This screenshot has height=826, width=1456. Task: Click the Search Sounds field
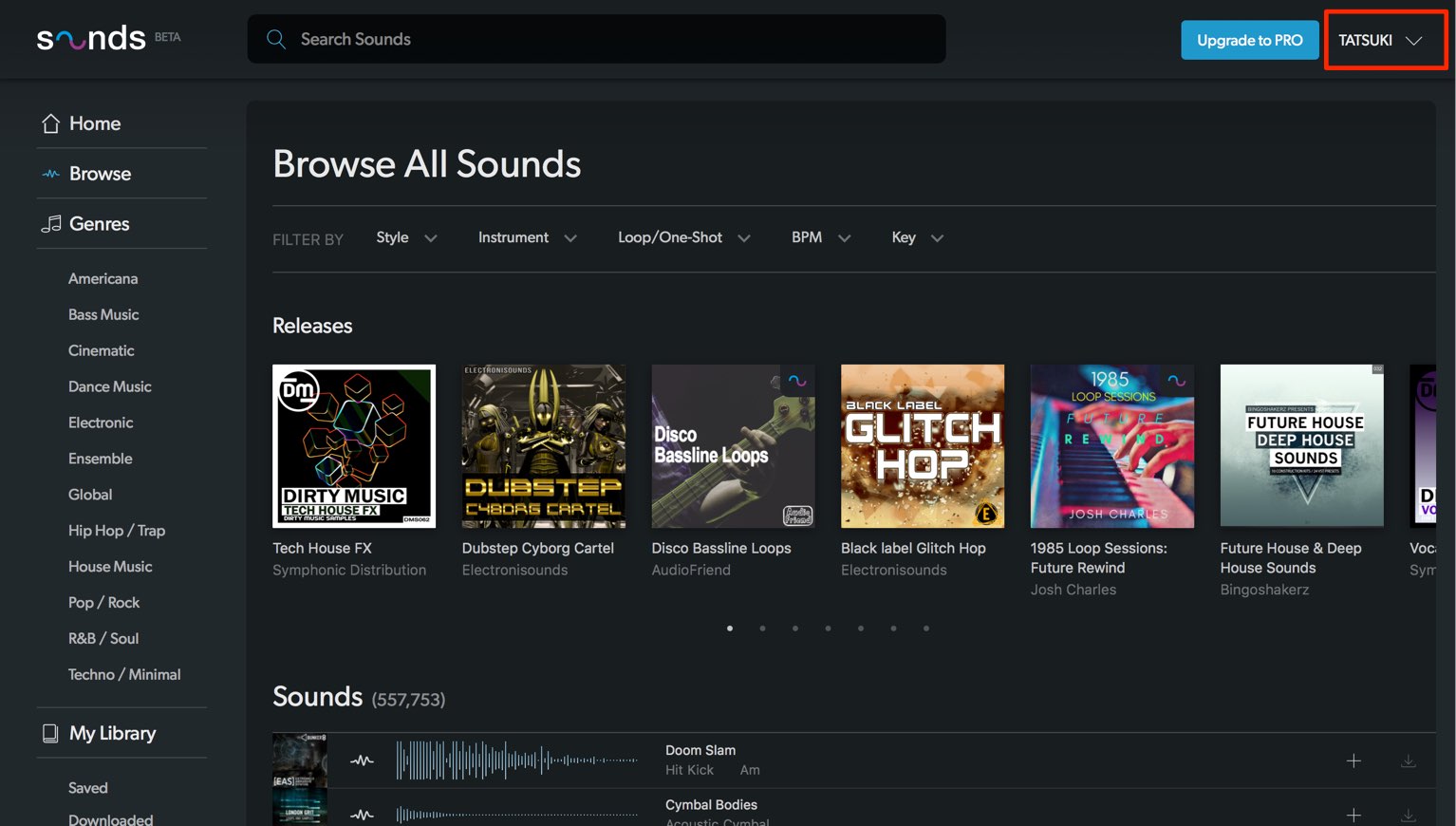[x=596, y=39]
